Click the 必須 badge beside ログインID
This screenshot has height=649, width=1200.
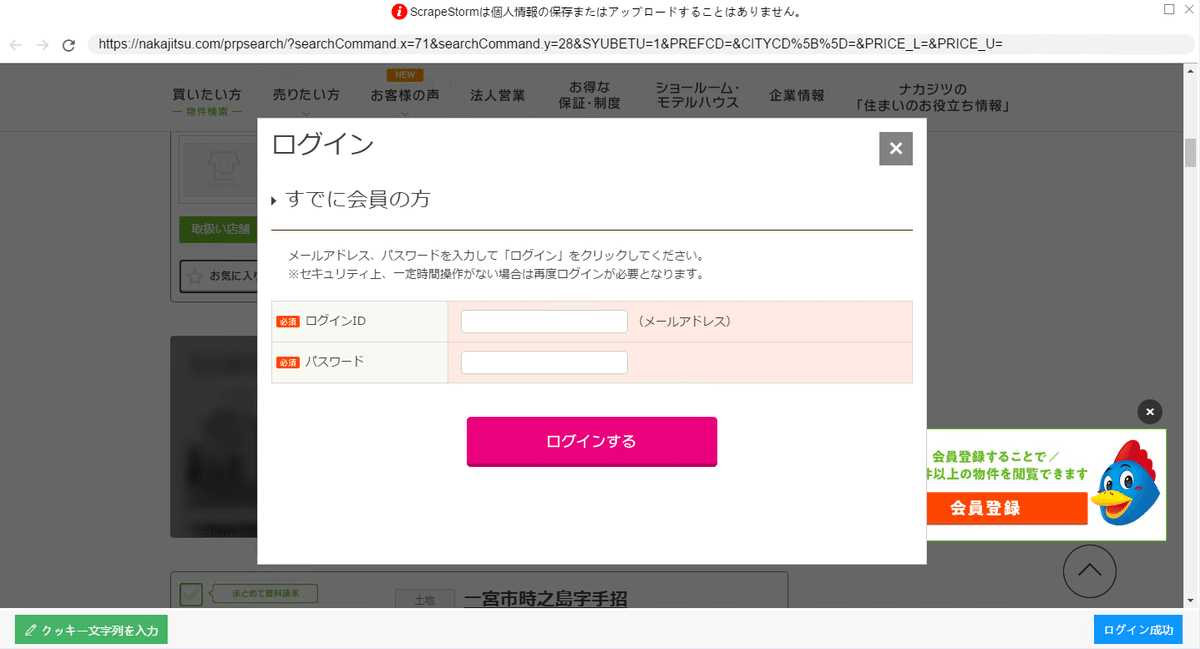pos(288,322)
